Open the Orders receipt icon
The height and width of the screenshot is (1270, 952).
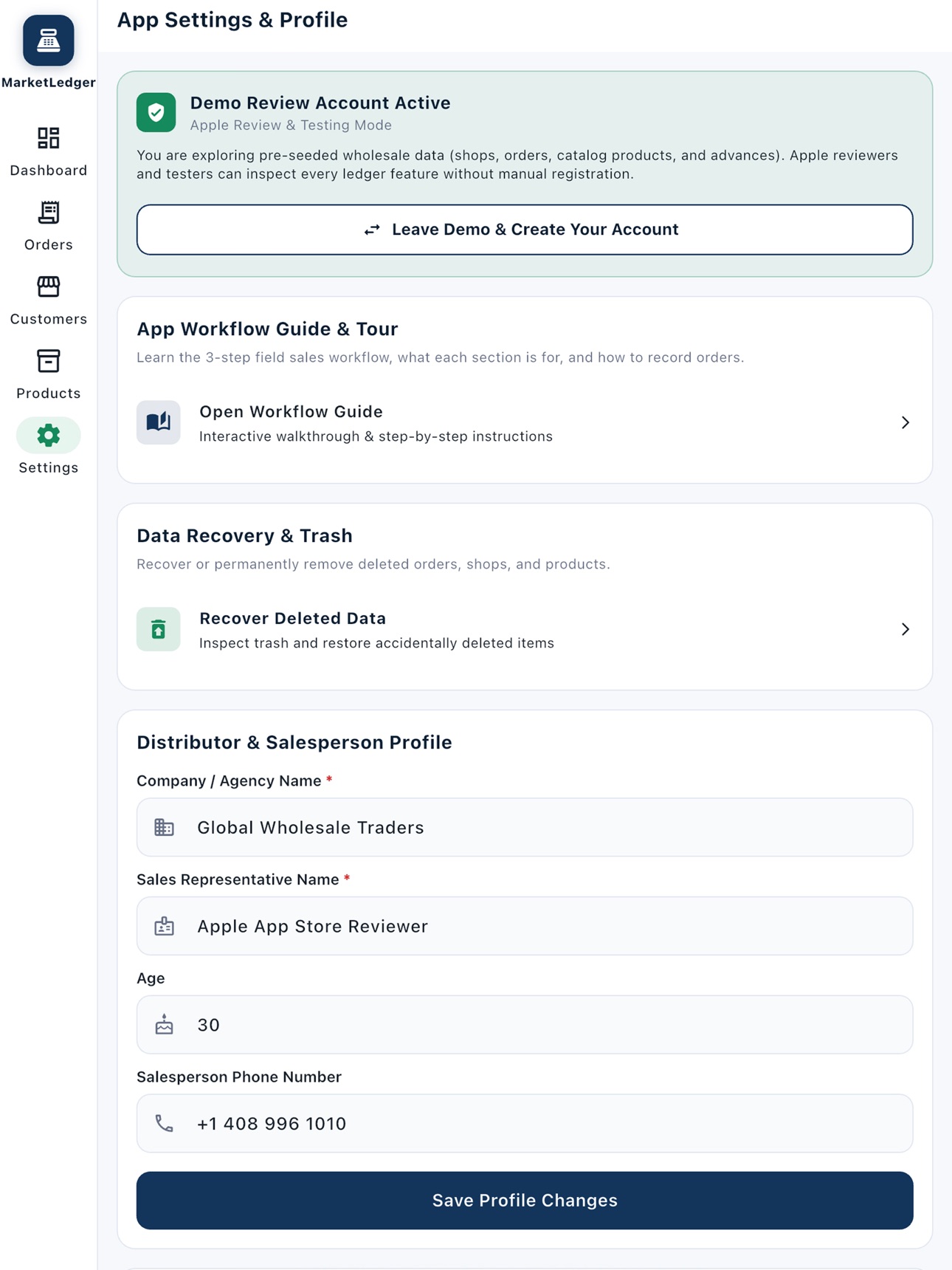[x=49, y=213]
